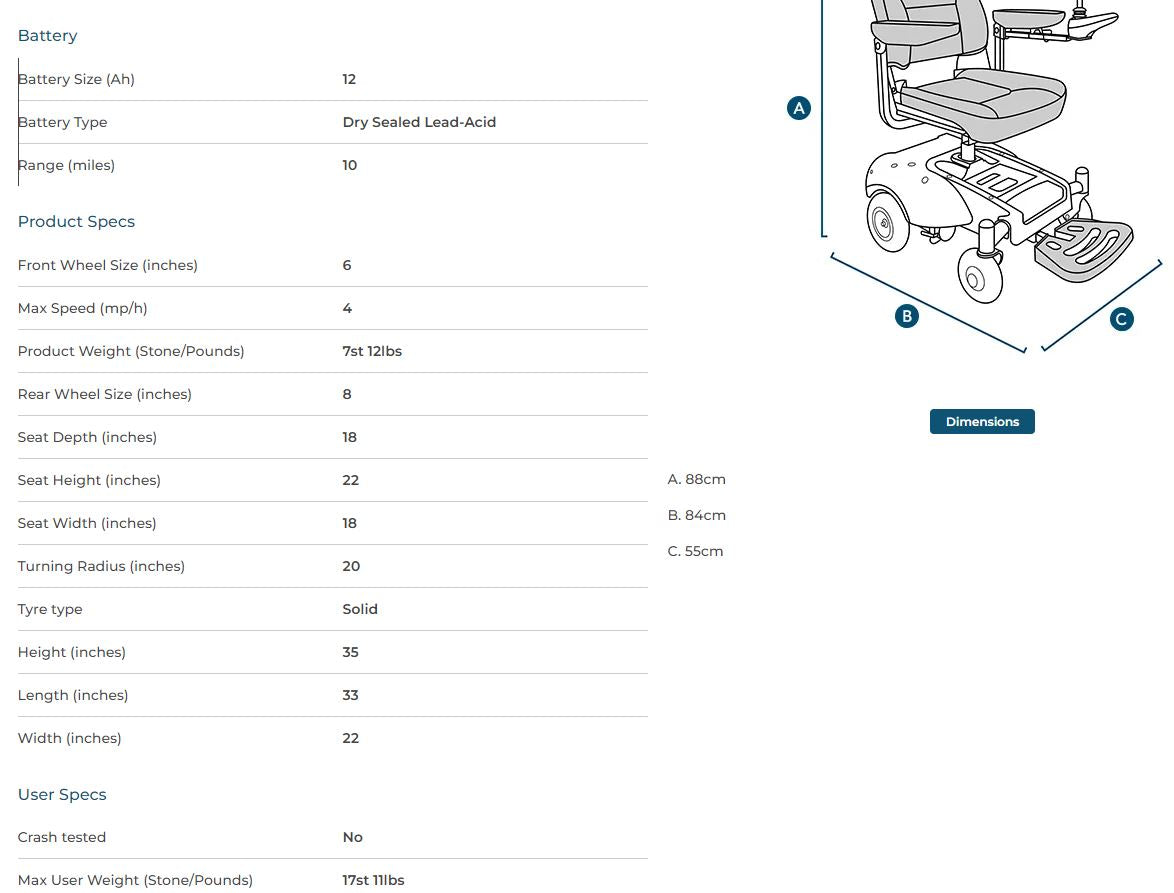Click the Max Speed (mp/h) label

(82, 309)
